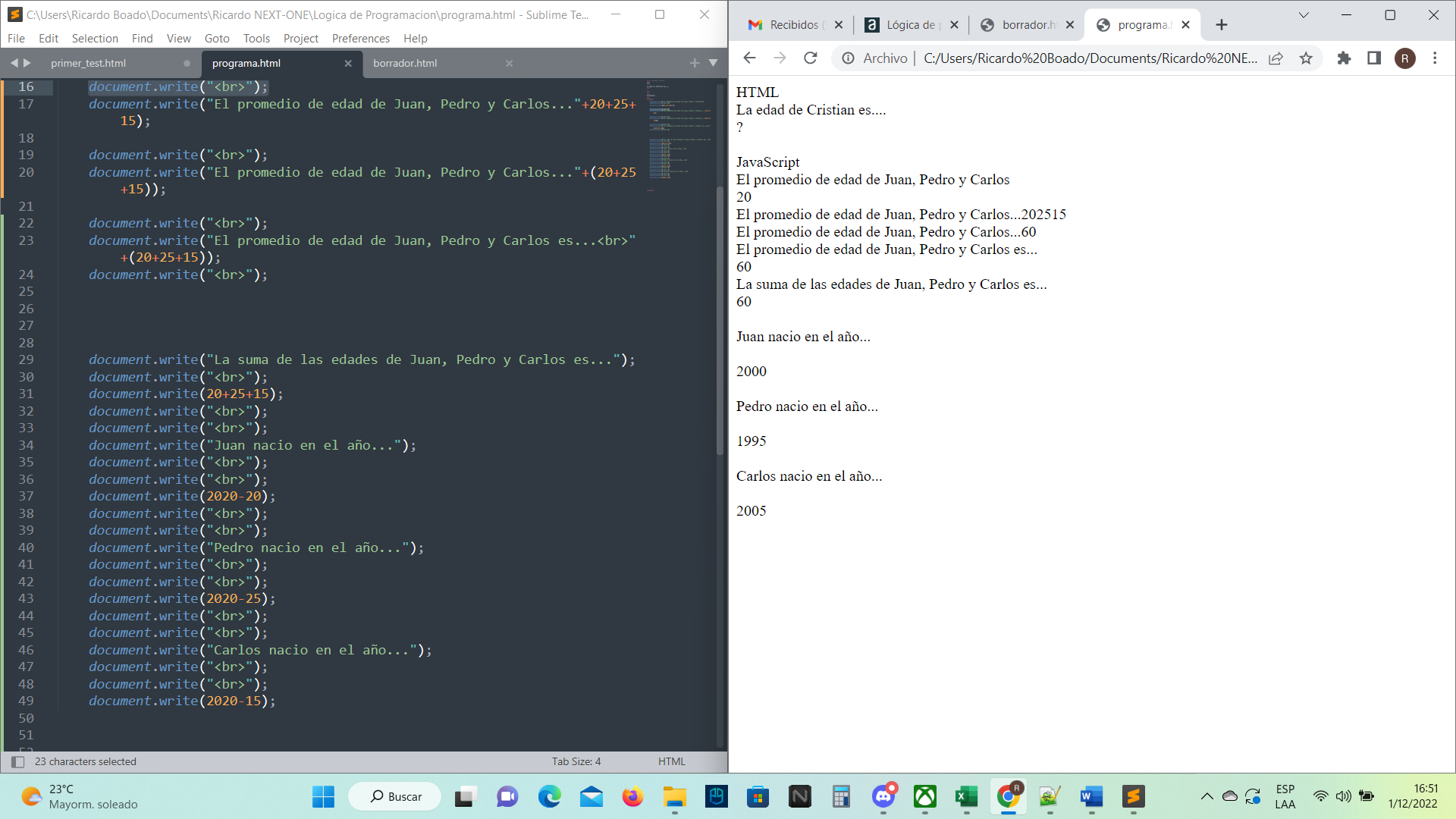Viewport: 1456px width, 819px height.
Task: Open Discord from taskbar
Action: 883,796
